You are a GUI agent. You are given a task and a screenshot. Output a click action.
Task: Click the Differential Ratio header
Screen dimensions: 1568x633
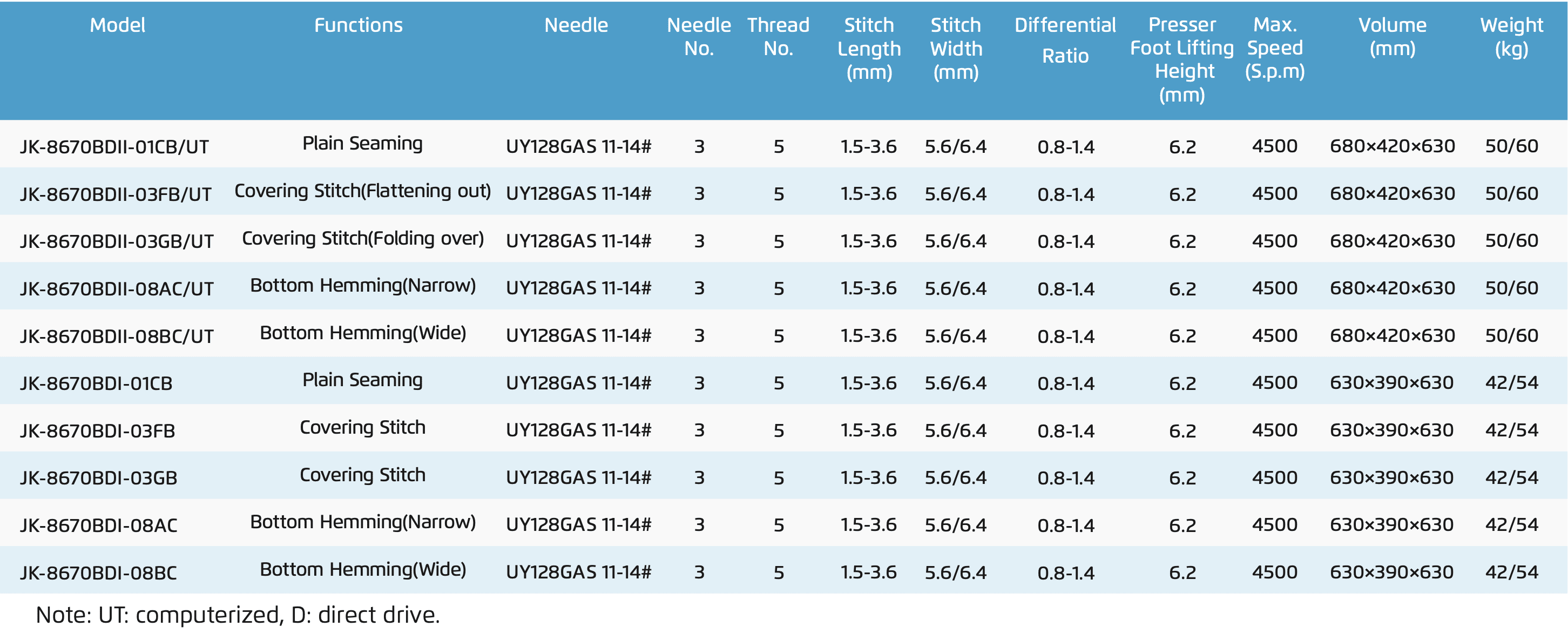1065,40
